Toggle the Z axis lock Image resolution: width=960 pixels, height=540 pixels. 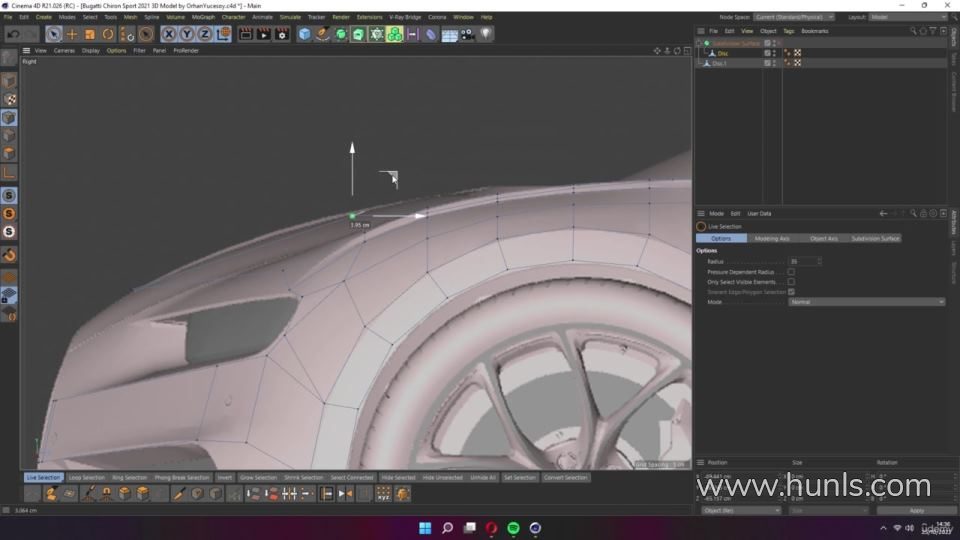(x=204, y=34)
